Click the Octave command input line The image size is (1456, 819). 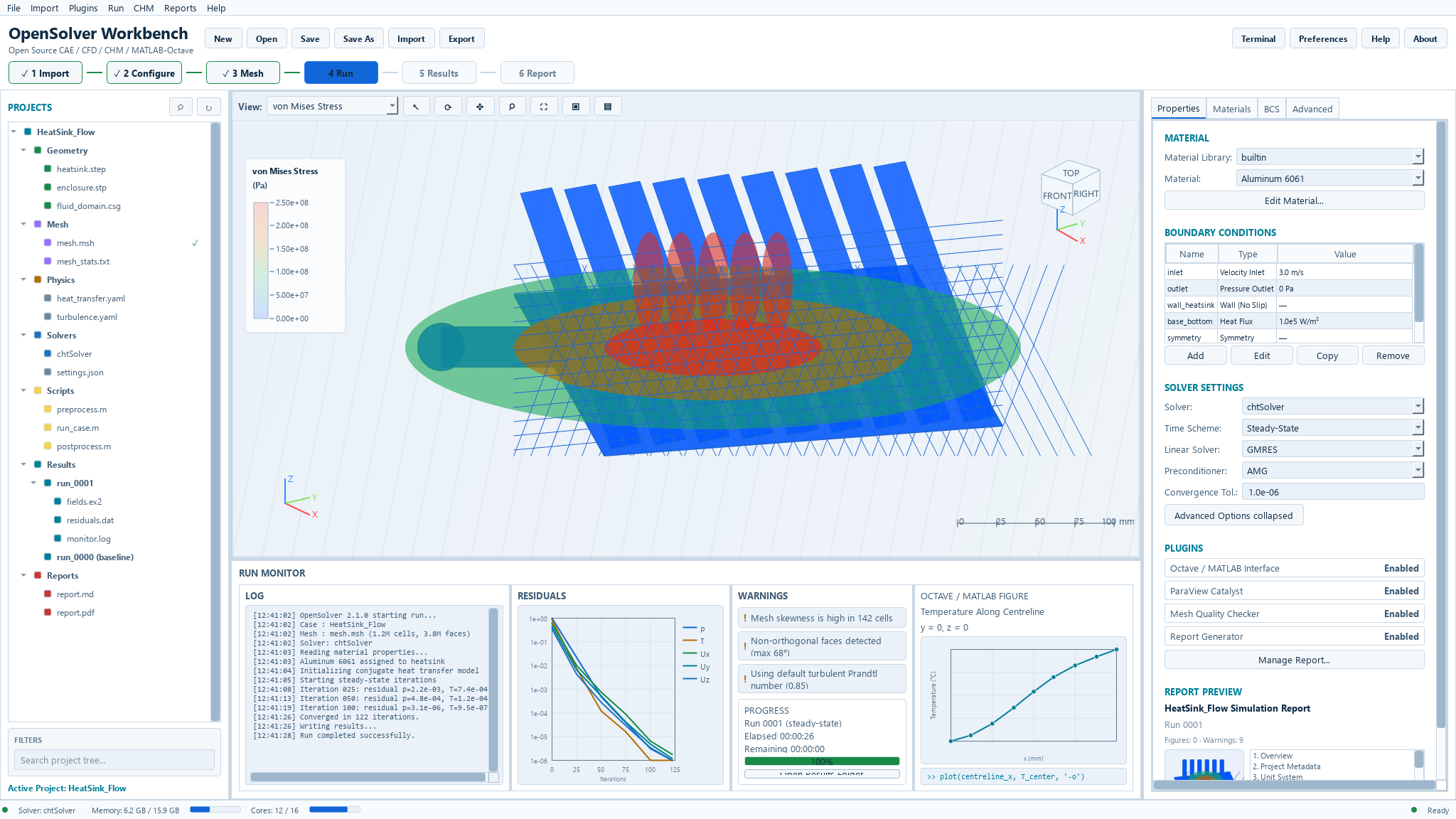(x=1023, y=776)
